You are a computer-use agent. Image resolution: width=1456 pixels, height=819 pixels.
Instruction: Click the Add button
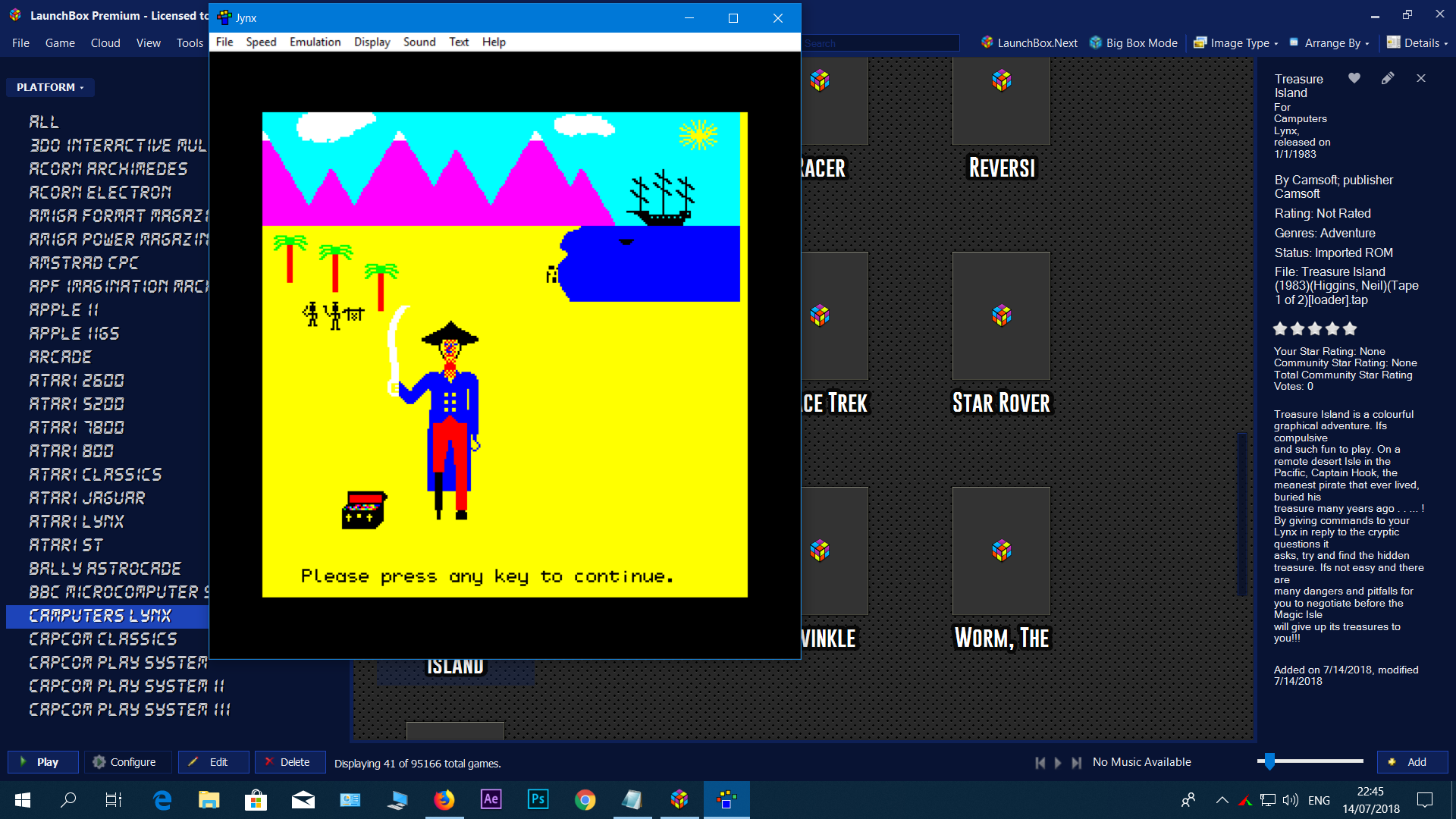tap(1413, 762)
